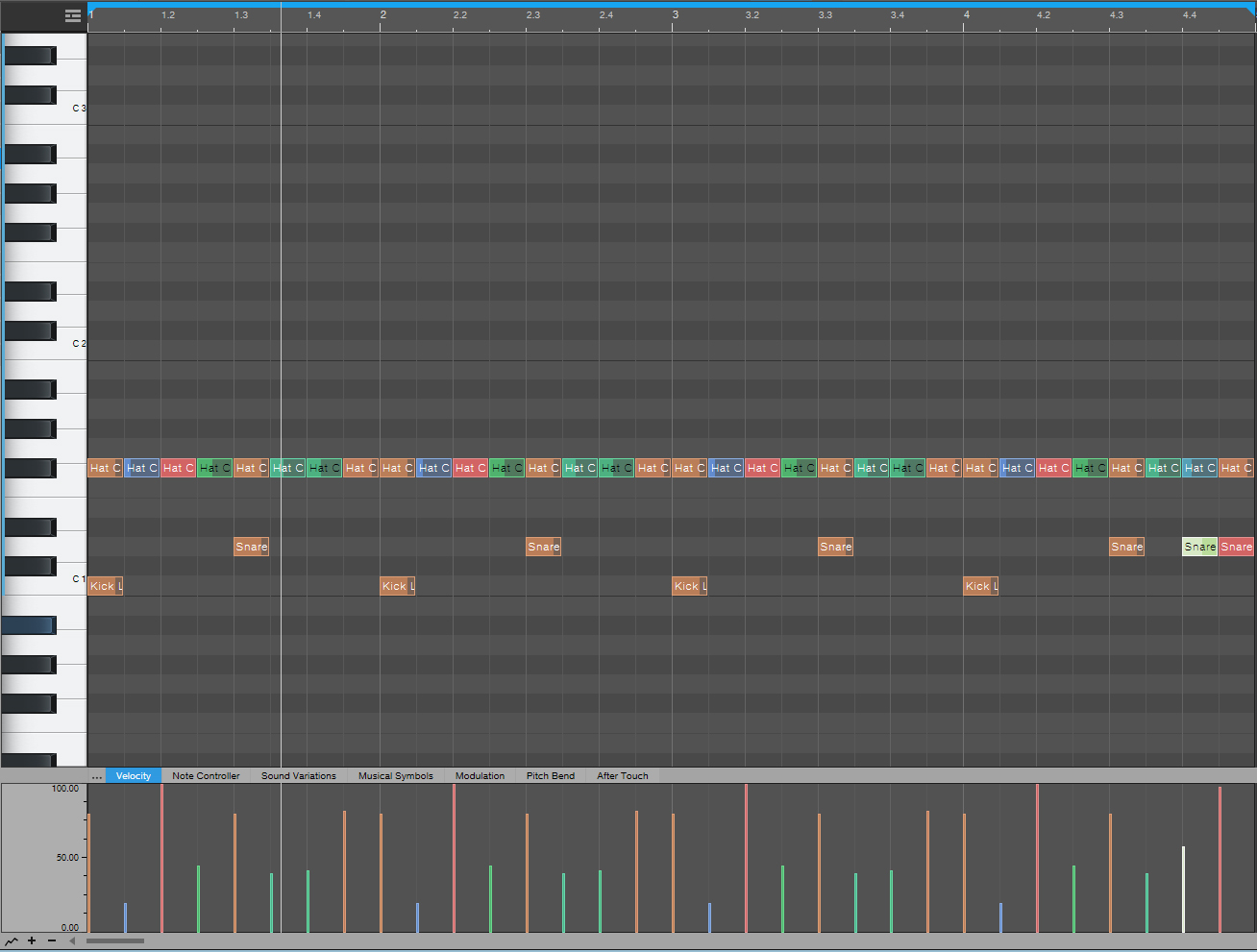
Task: Click the orange velocity bar at bar 2
Action: [381, 873]
